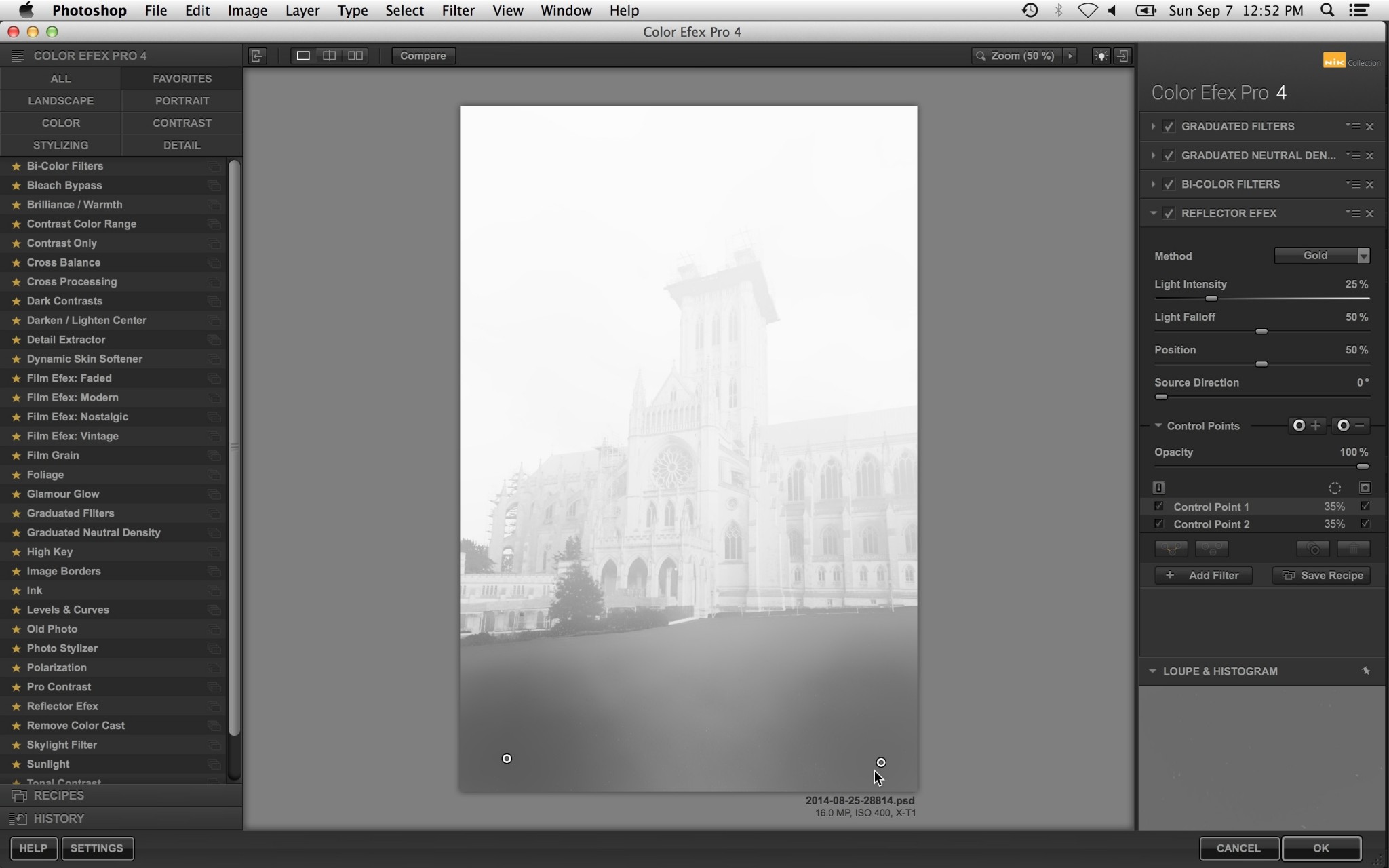Image resolution: width=1389 pixels, height=868 pixels.
Task: Click the Light Falloff slider handle
Action: [1261, 332]
